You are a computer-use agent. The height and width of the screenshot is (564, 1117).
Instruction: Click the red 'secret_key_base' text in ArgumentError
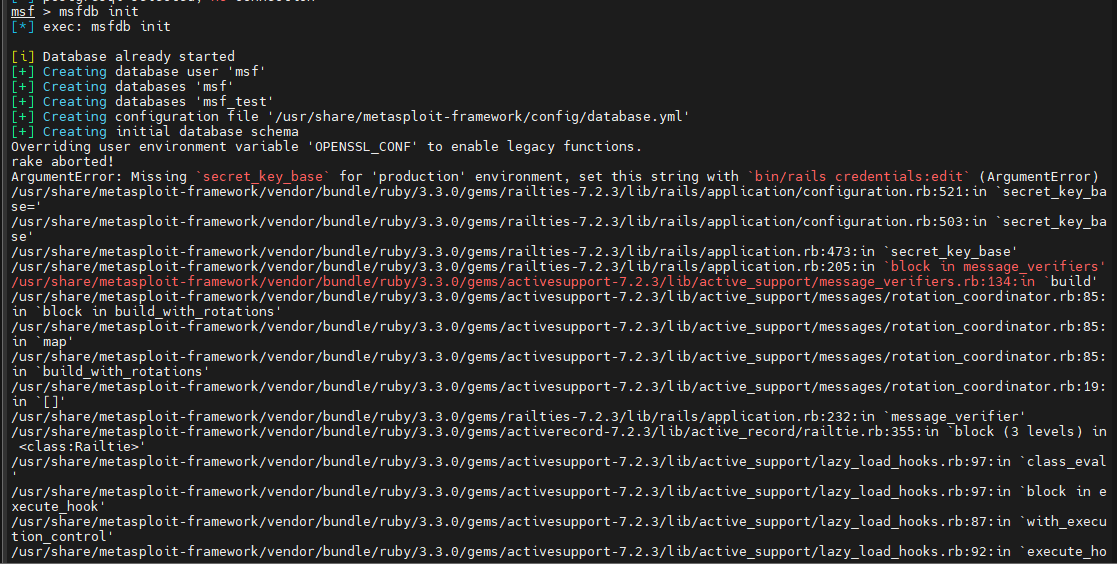(263, 176)
